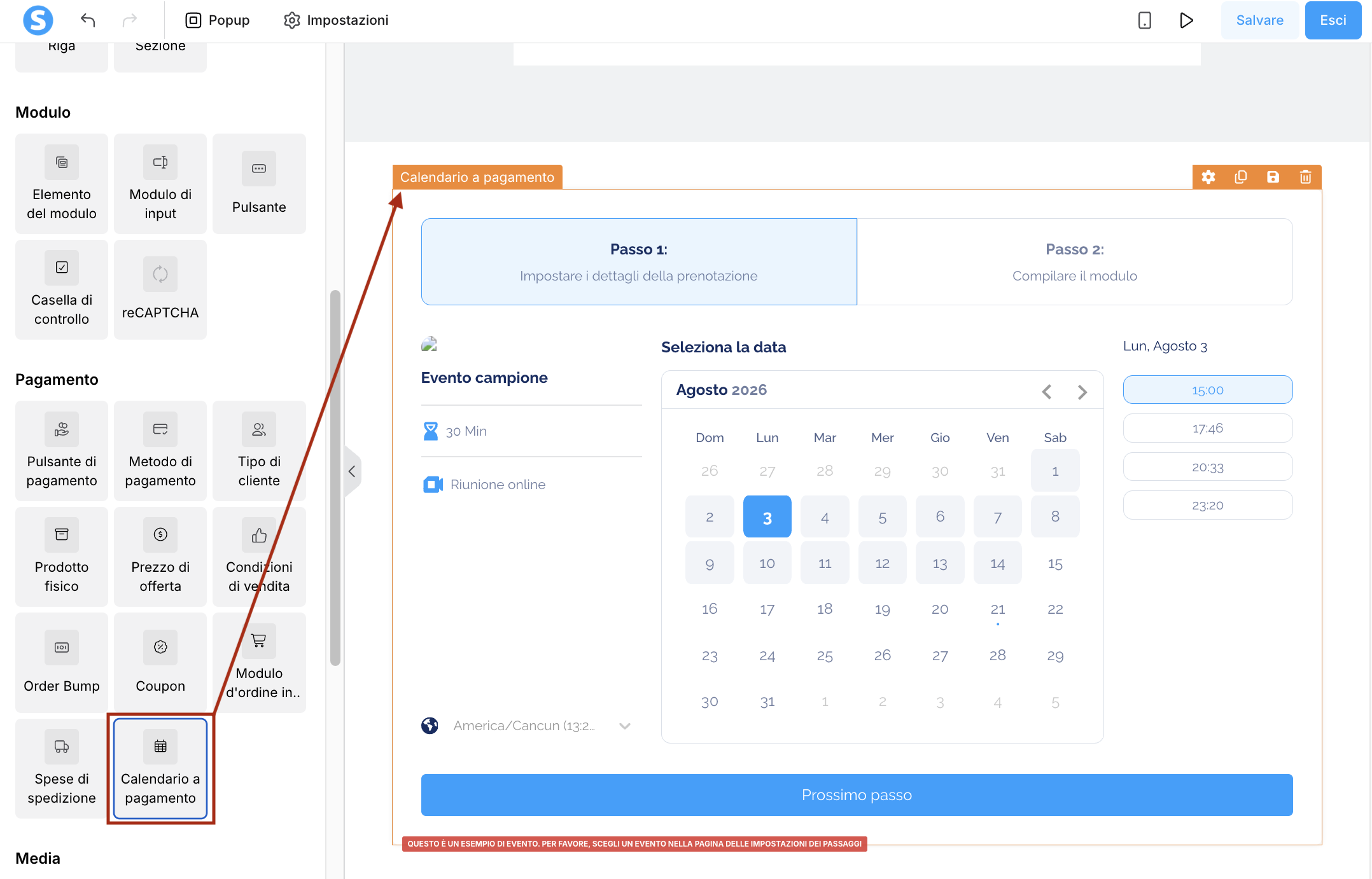Click the sidebar vertical scrollbar
The height and width of the screenshot is (879, 1372).
click(x=335, y=478)
